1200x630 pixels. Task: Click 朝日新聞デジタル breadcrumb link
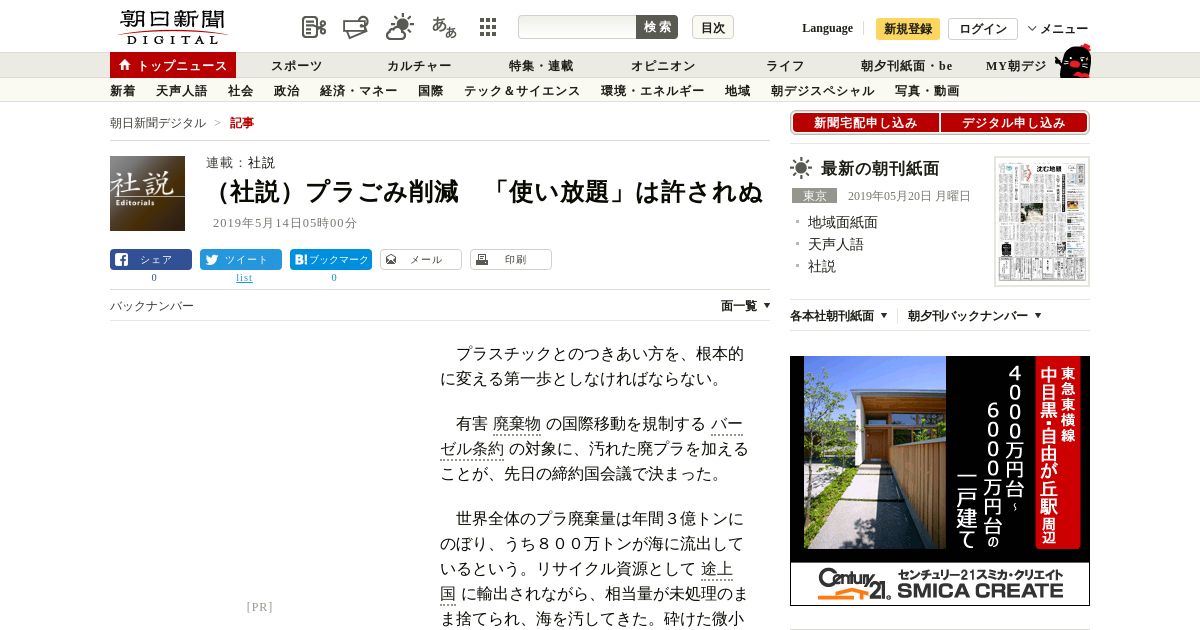(158, 123)
